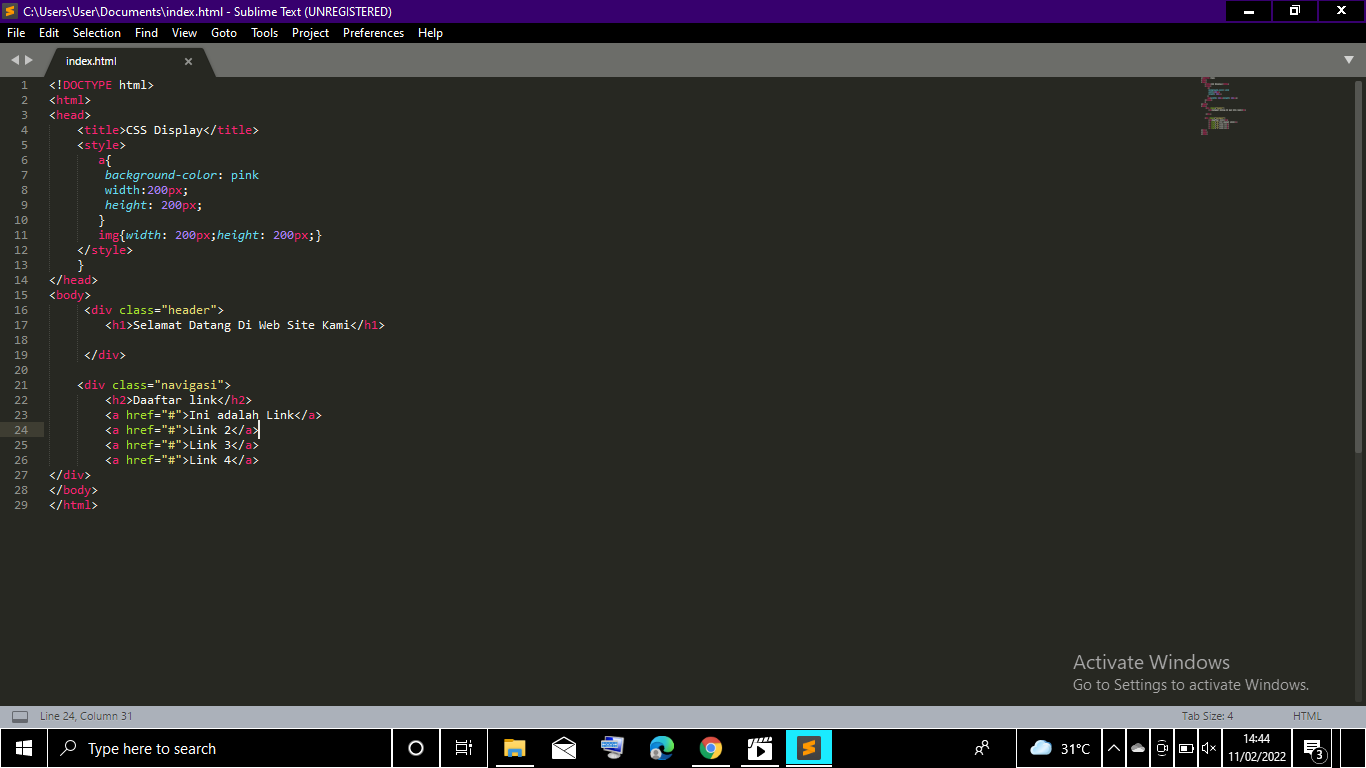Click the Sublime Text taskbar icon
Screen dimensions: 1366x768
click(x=809, y=748)
